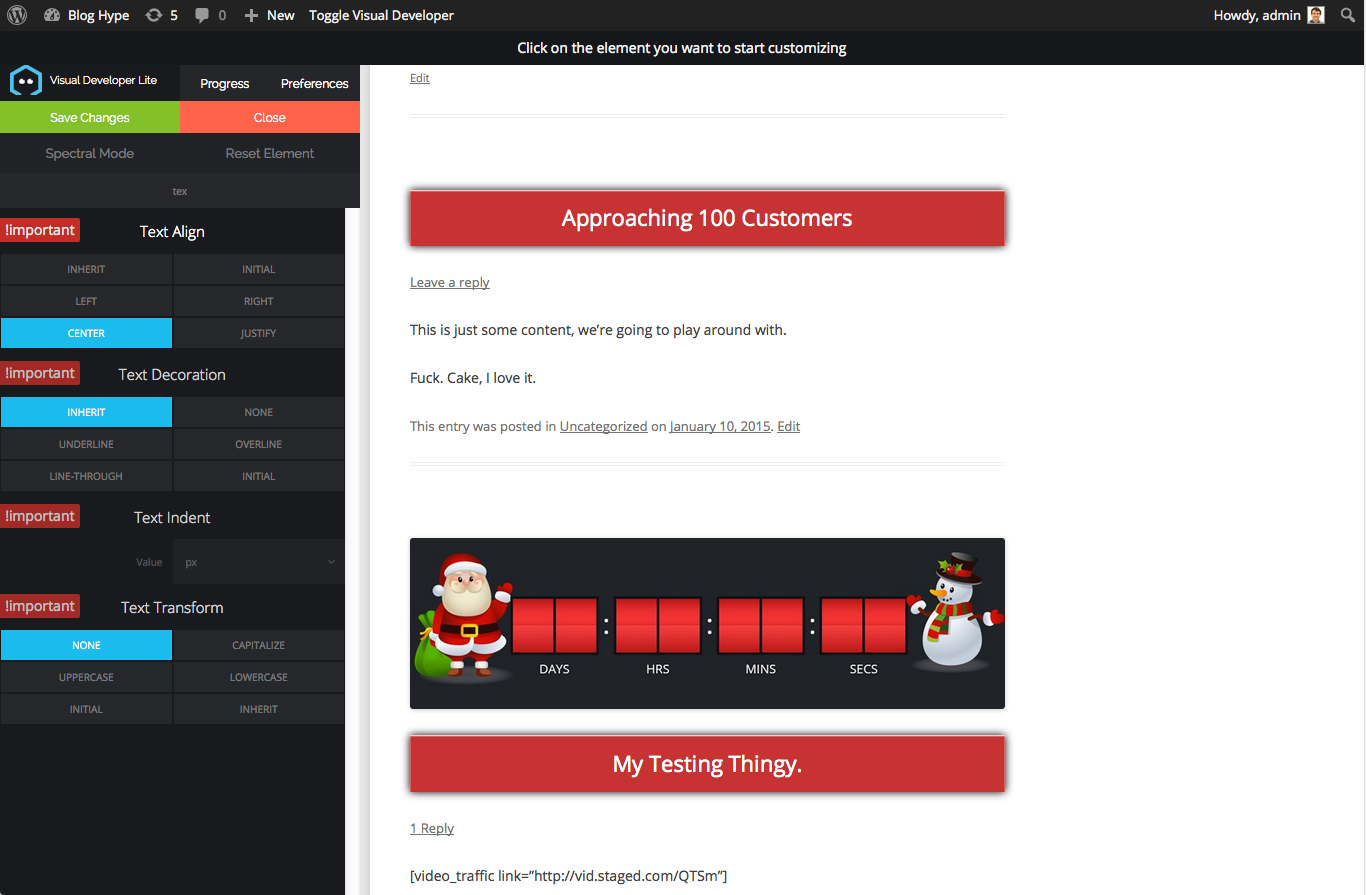Choose Overline text decoration

click(x=258, y=444)
